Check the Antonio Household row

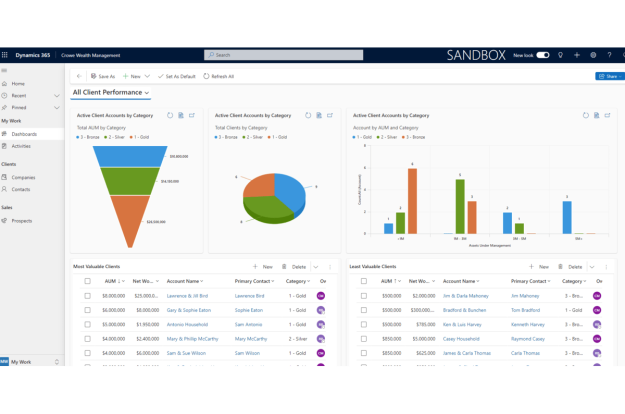click(x=88, y=325)
